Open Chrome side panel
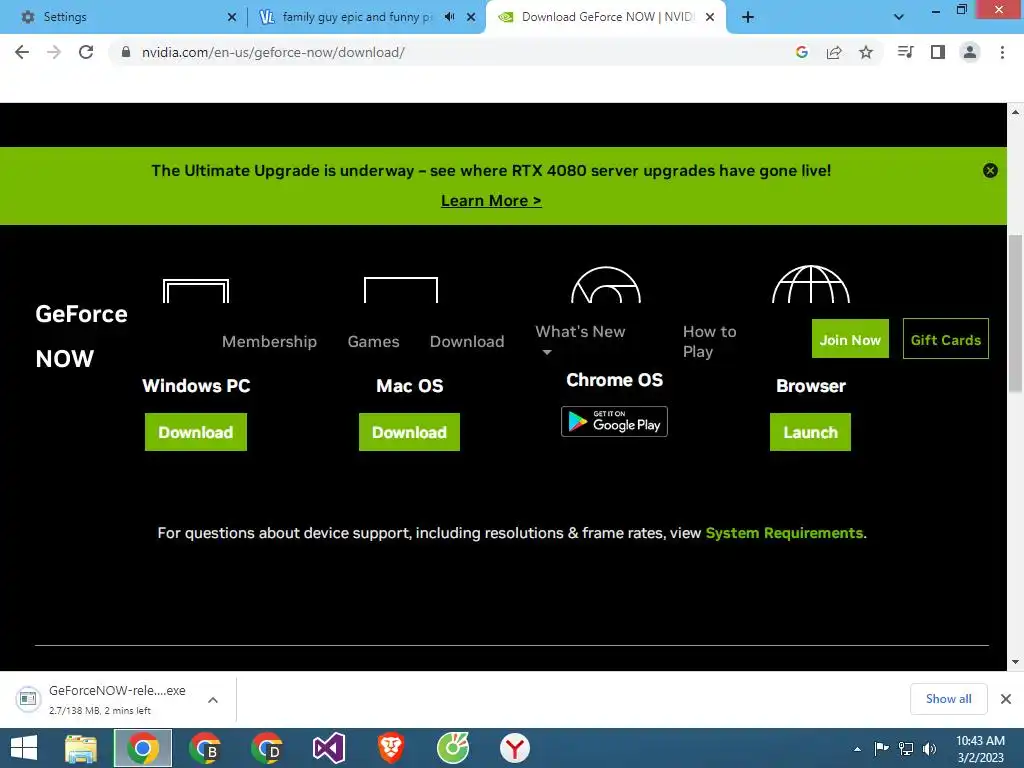 coord(938,52)
